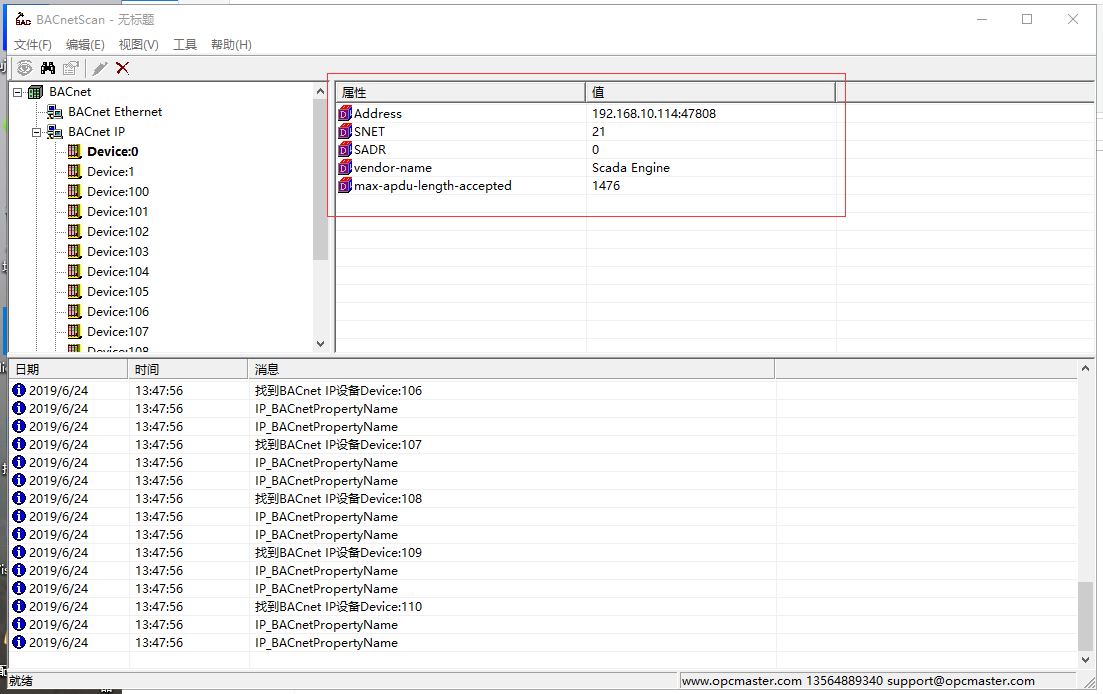Click the value Scada Engine
Screen dimensions: 1103x694
(x=631, y=167)
